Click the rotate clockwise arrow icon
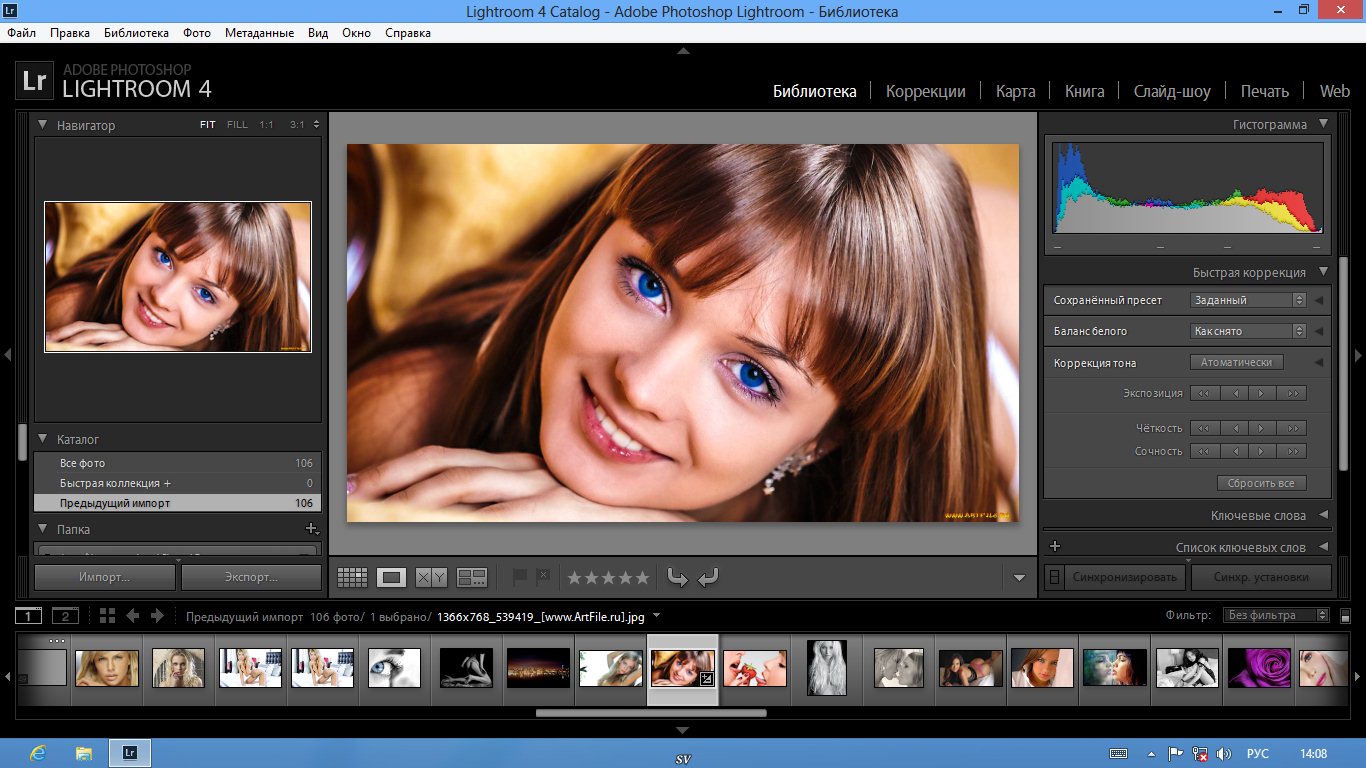This screenshot has width=1366, height=768. pyautogui.click(x=708, y=577)
